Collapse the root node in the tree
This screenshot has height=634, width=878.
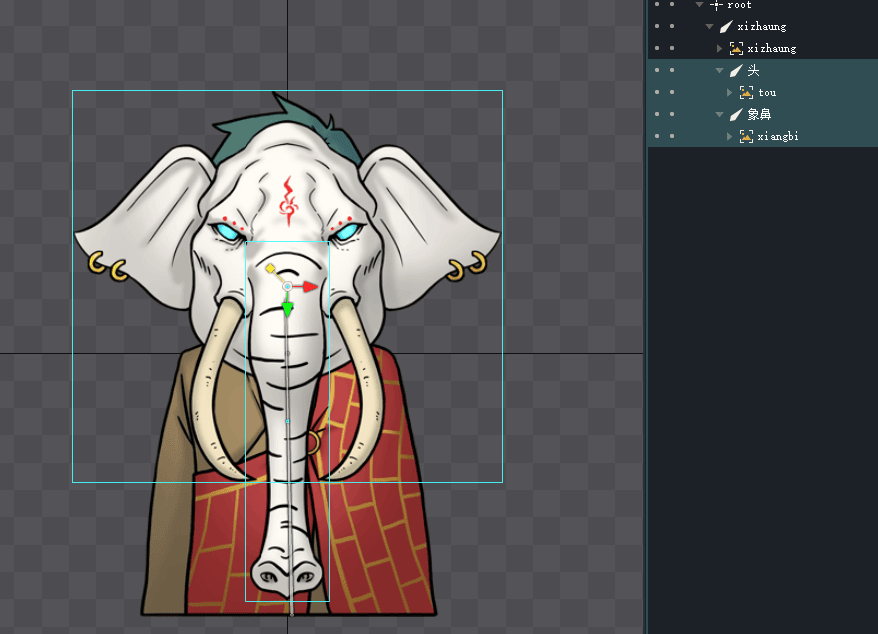pyautogui.click(x=700, y=5)
